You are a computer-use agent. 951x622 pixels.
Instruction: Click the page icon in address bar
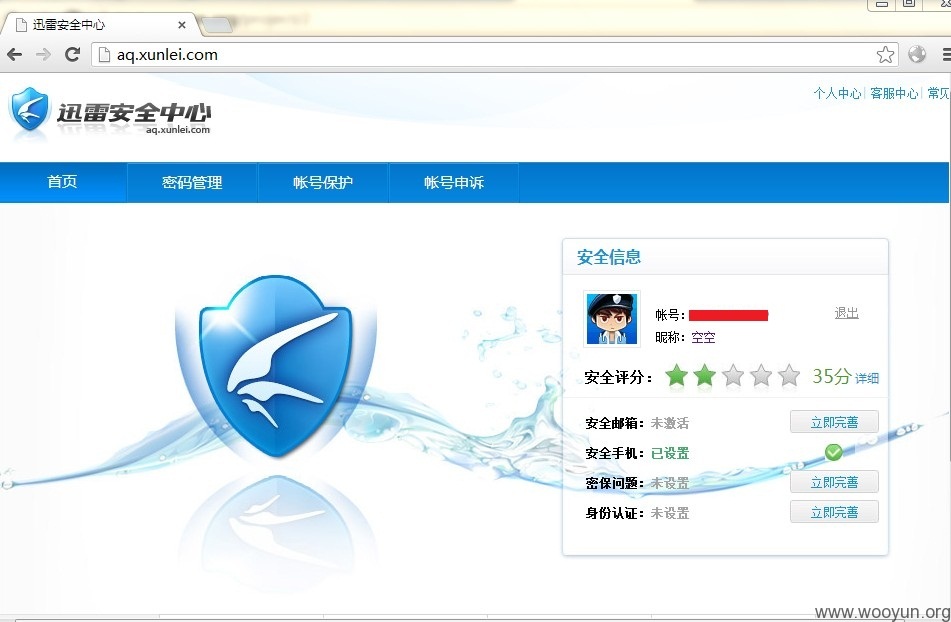pos(104,55)
